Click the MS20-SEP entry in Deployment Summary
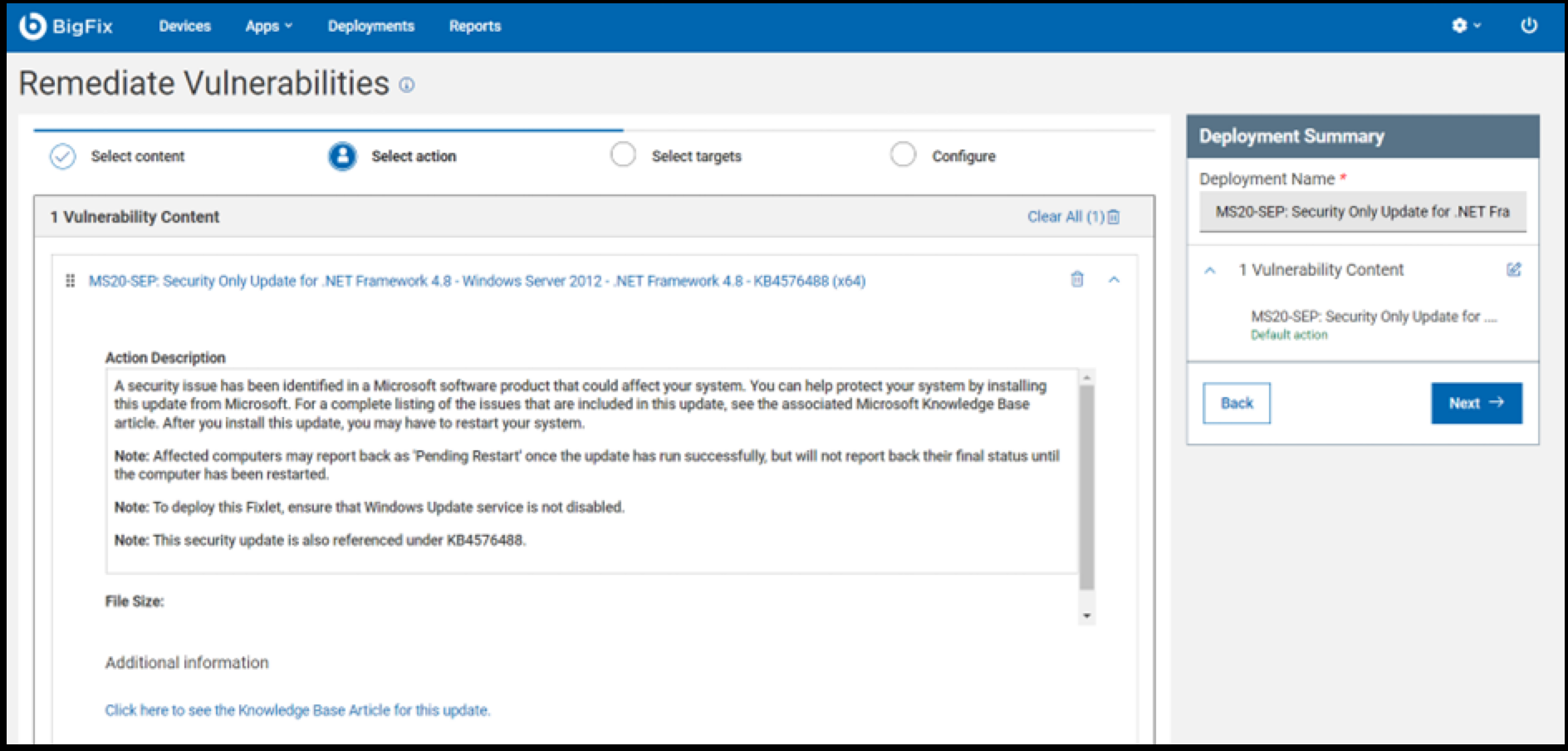Image resolution: width=1568 pixels, height=751 pixels. pyautogui.click(x=1374, y=317)
